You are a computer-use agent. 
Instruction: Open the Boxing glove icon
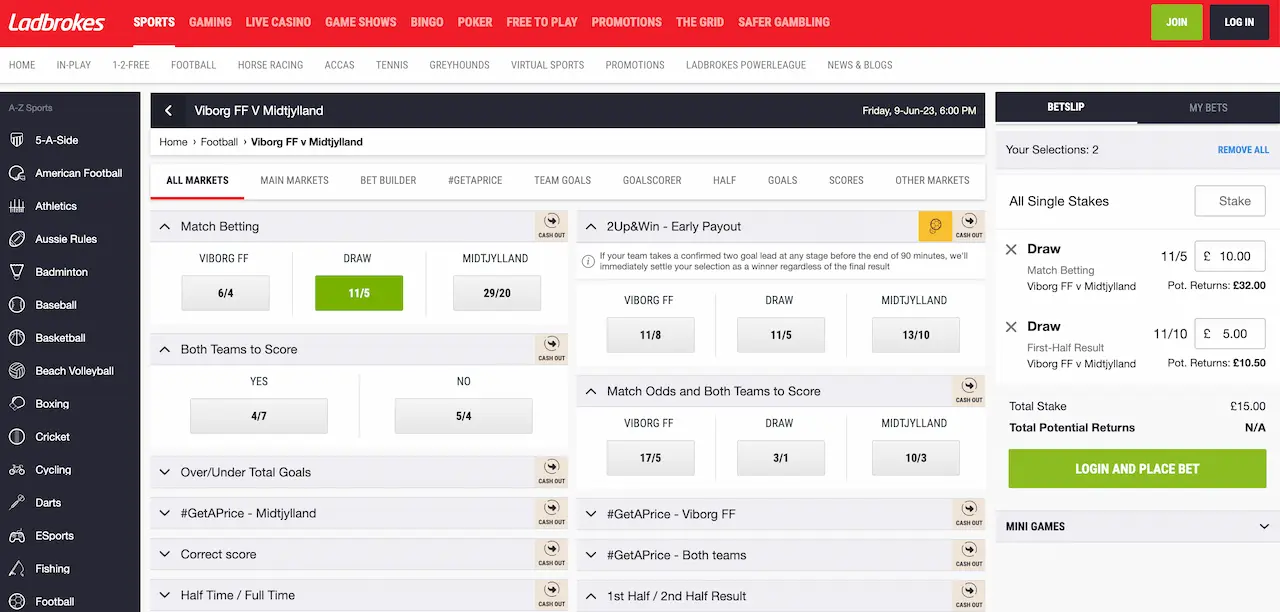click(x=17, y=404)
